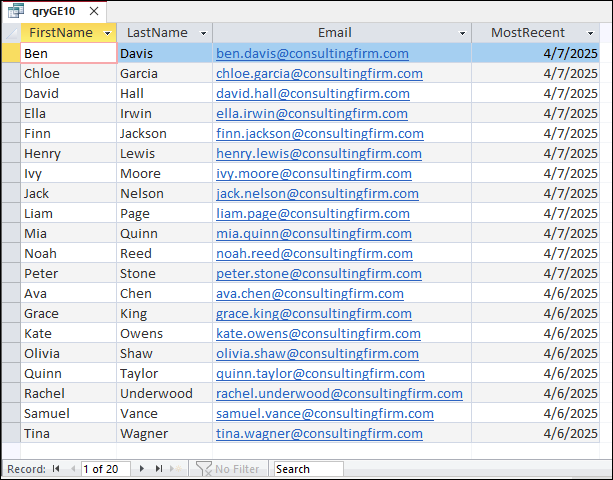Open LastName column filter dropdown

click(203, 34)
